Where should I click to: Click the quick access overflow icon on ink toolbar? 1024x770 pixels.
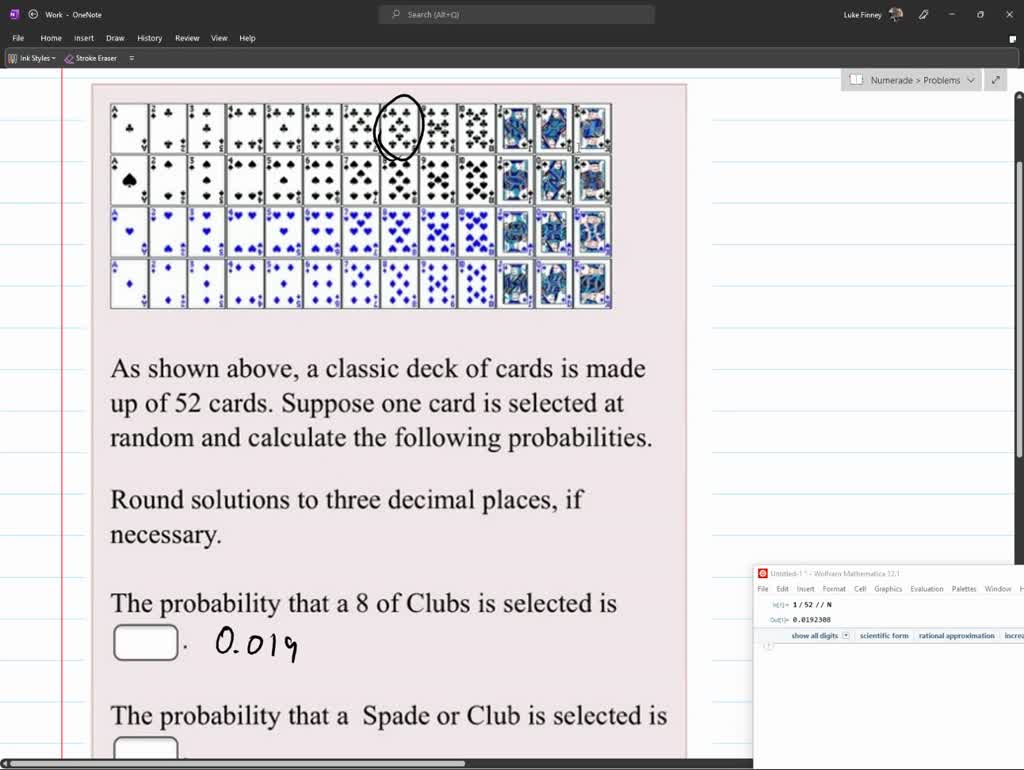(131, 58)
